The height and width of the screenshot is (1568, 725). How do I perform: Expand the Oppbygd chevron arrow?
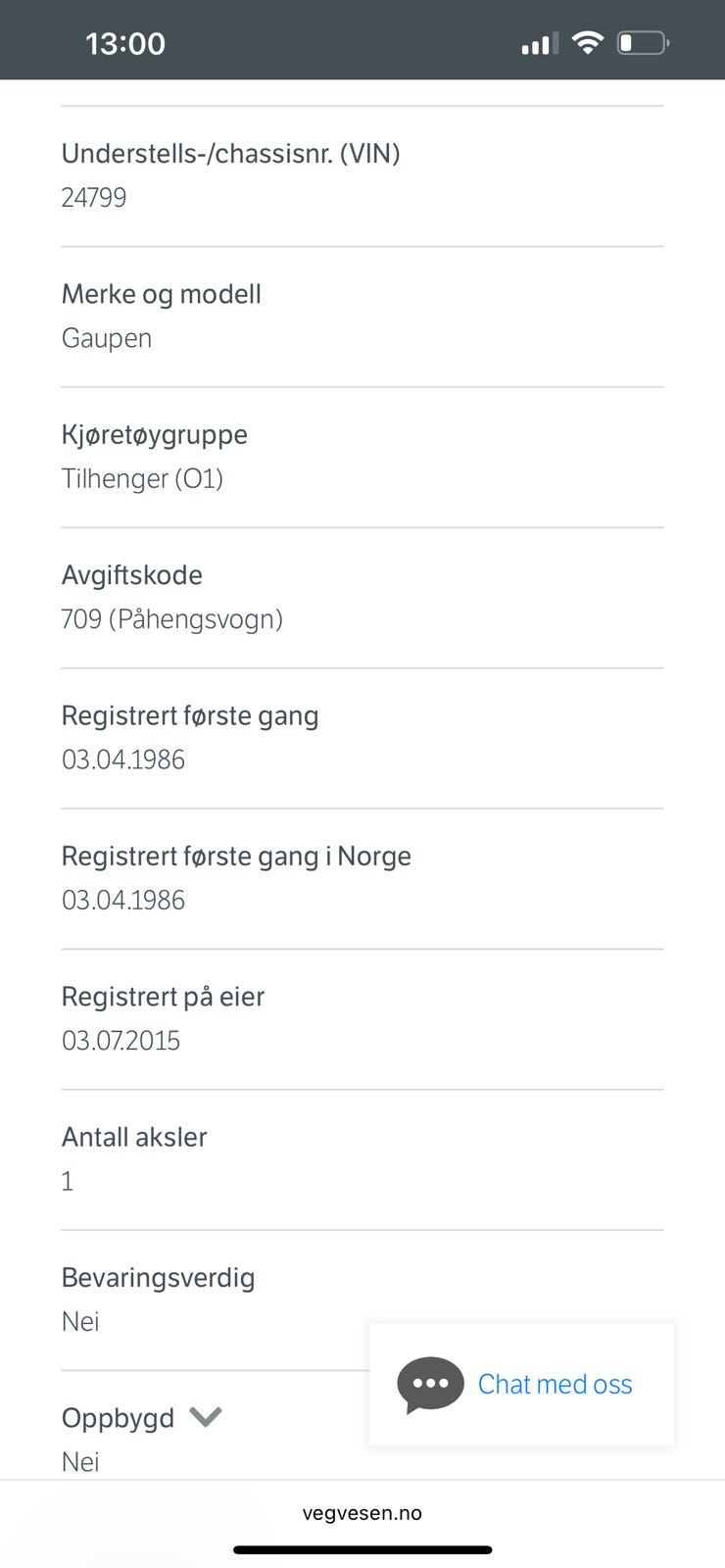coord(206,1417)
